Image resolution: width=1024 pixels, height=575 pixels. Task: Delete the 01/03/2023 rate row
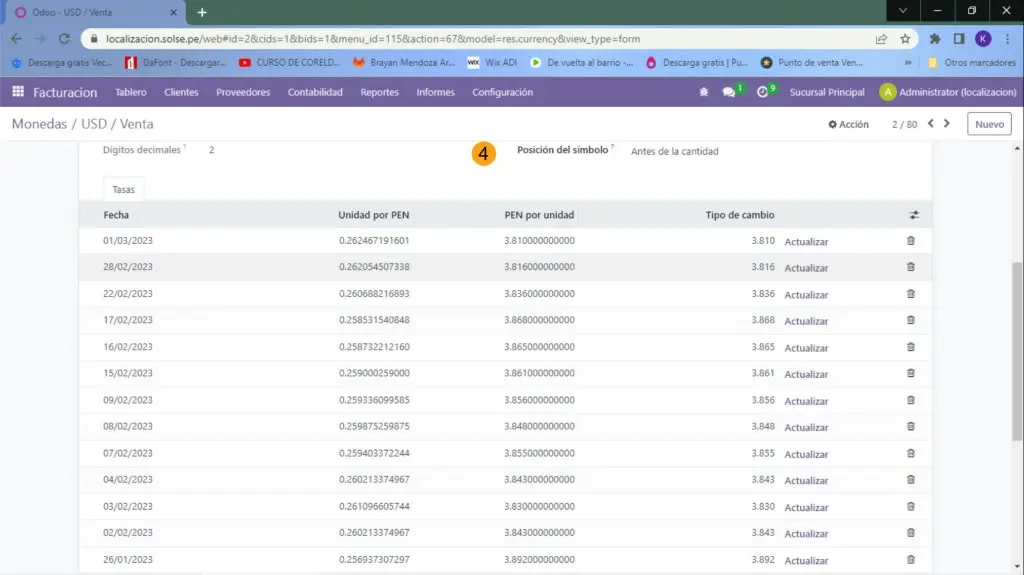coord(910,241)
